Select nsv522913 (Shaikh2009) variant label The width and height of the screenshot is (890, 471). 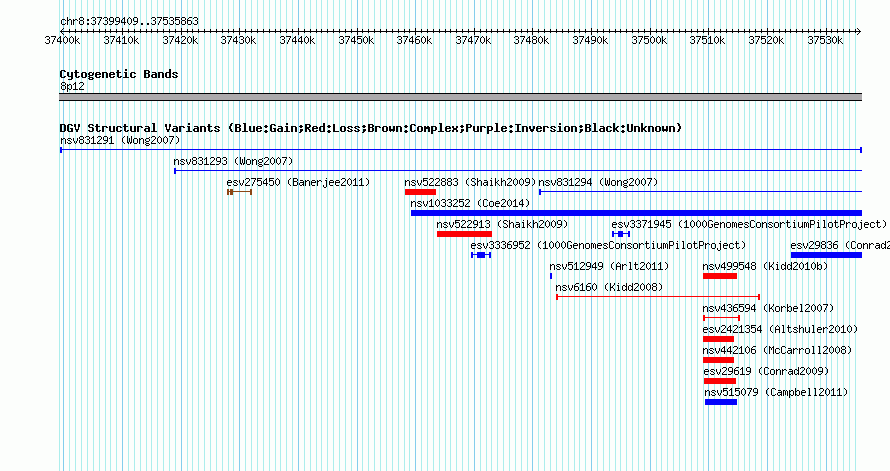[x=502, y=224]
